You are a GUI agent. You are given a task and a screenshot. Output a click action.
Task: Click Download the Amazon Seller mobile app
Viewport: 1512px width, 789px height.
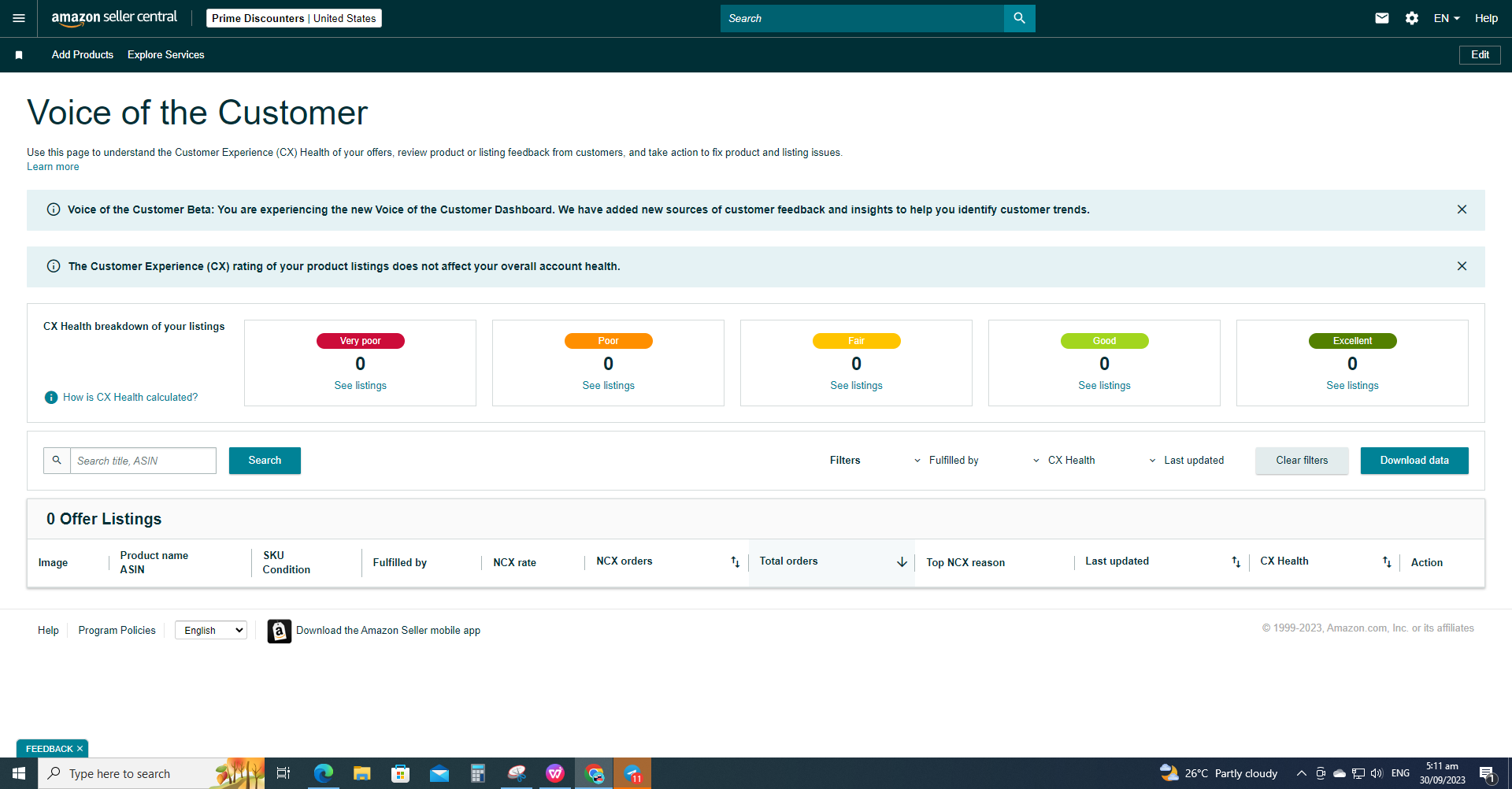388,631
